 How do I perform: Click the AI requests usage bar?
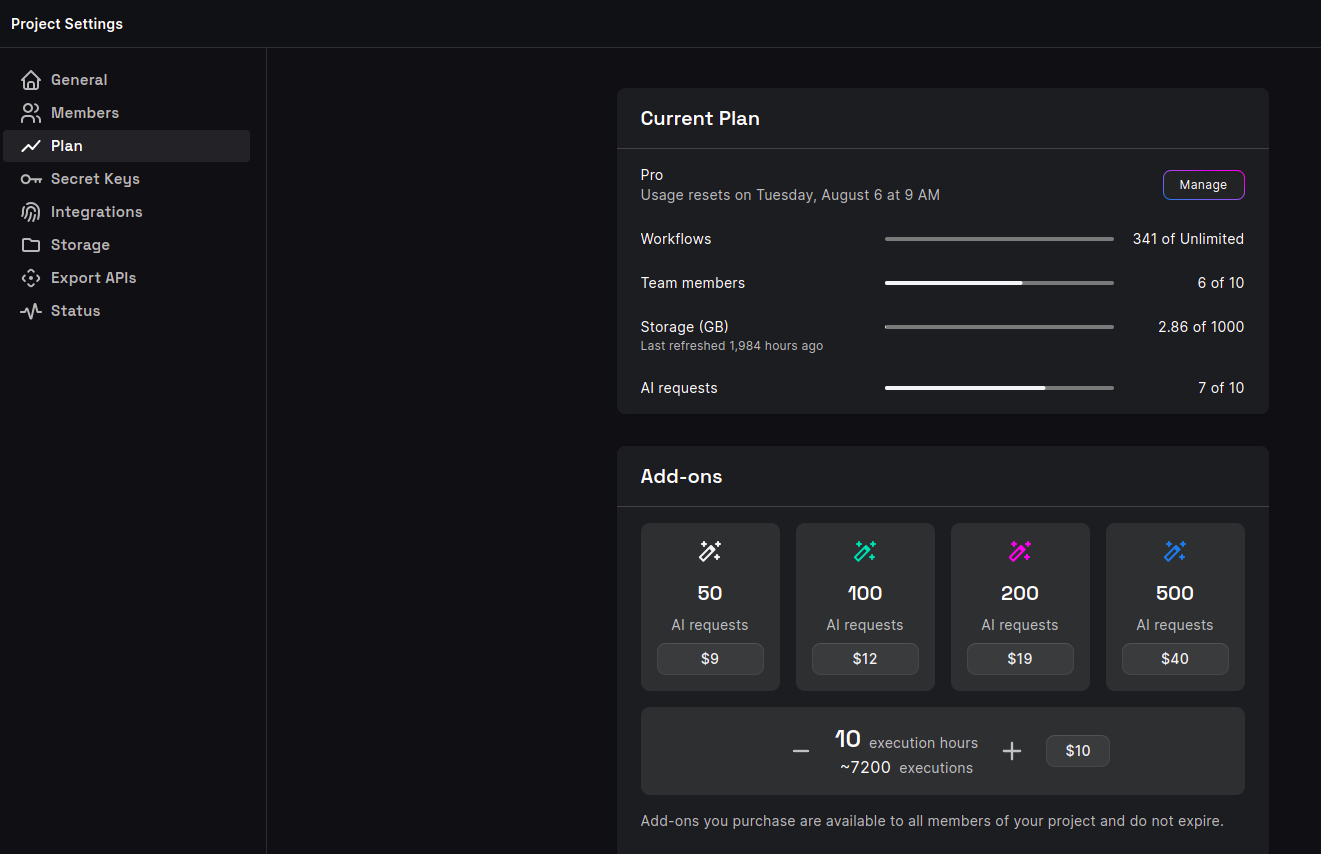click(999, 388)
